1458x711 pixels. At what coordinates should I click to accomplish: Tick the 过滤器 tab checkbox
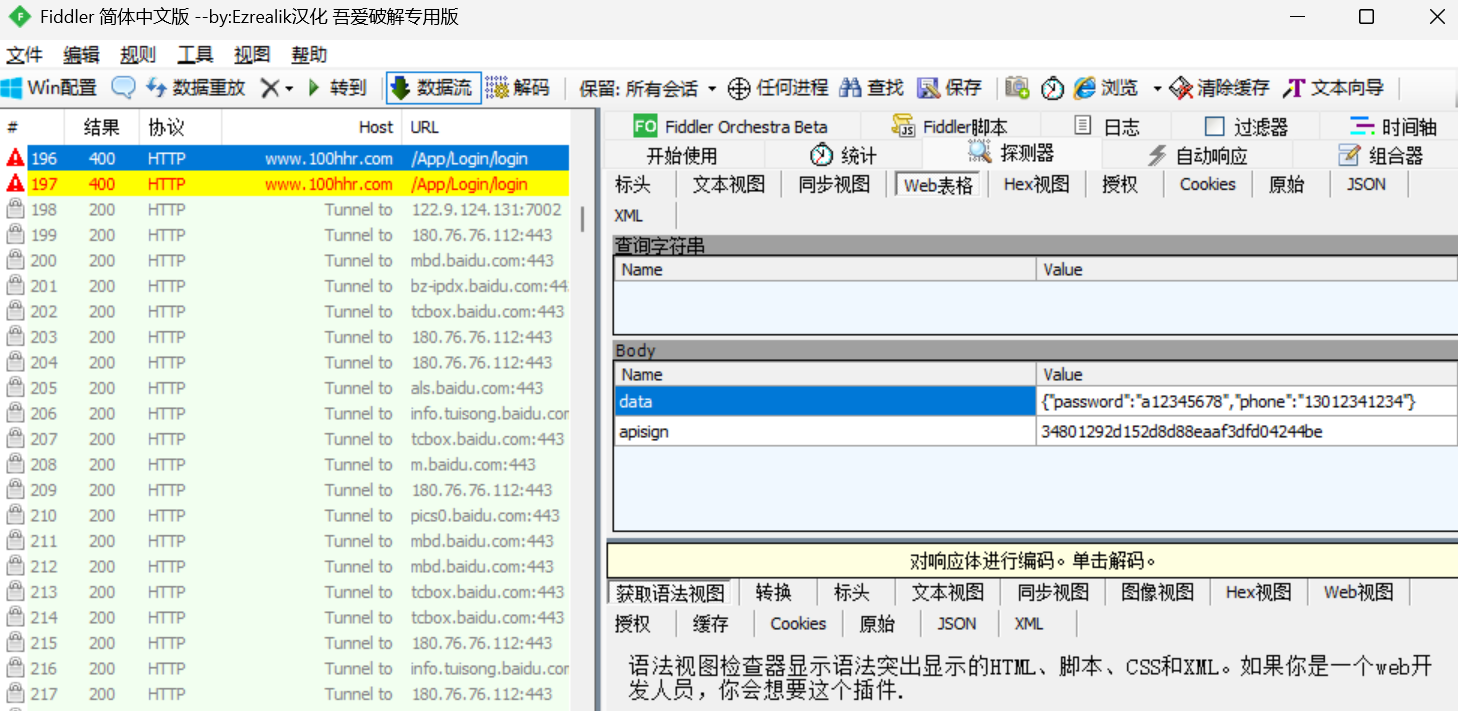(x=1215, y=126)
